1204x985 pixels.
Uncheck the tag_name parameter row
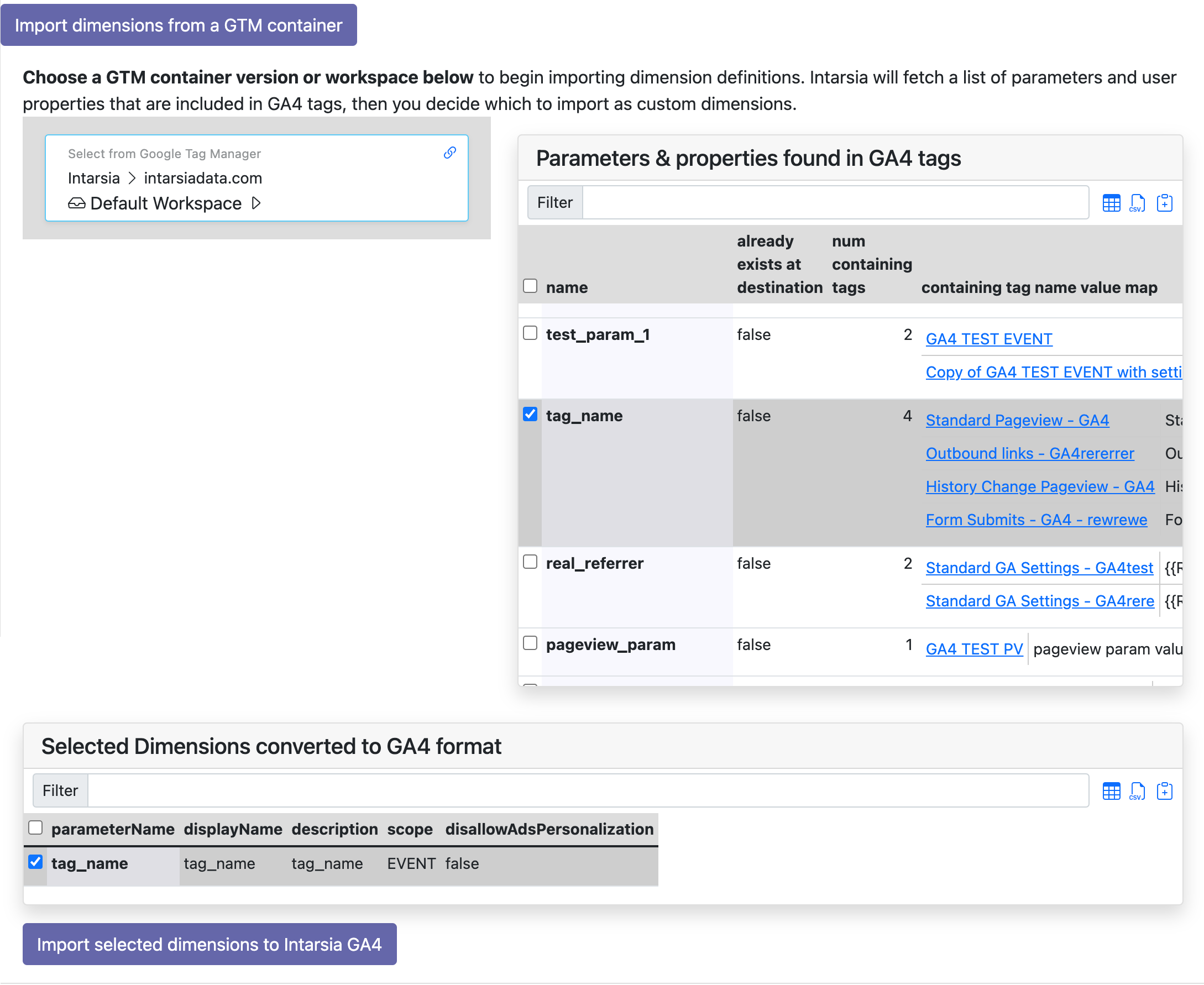pyautogui.click(x=530, y=415)
